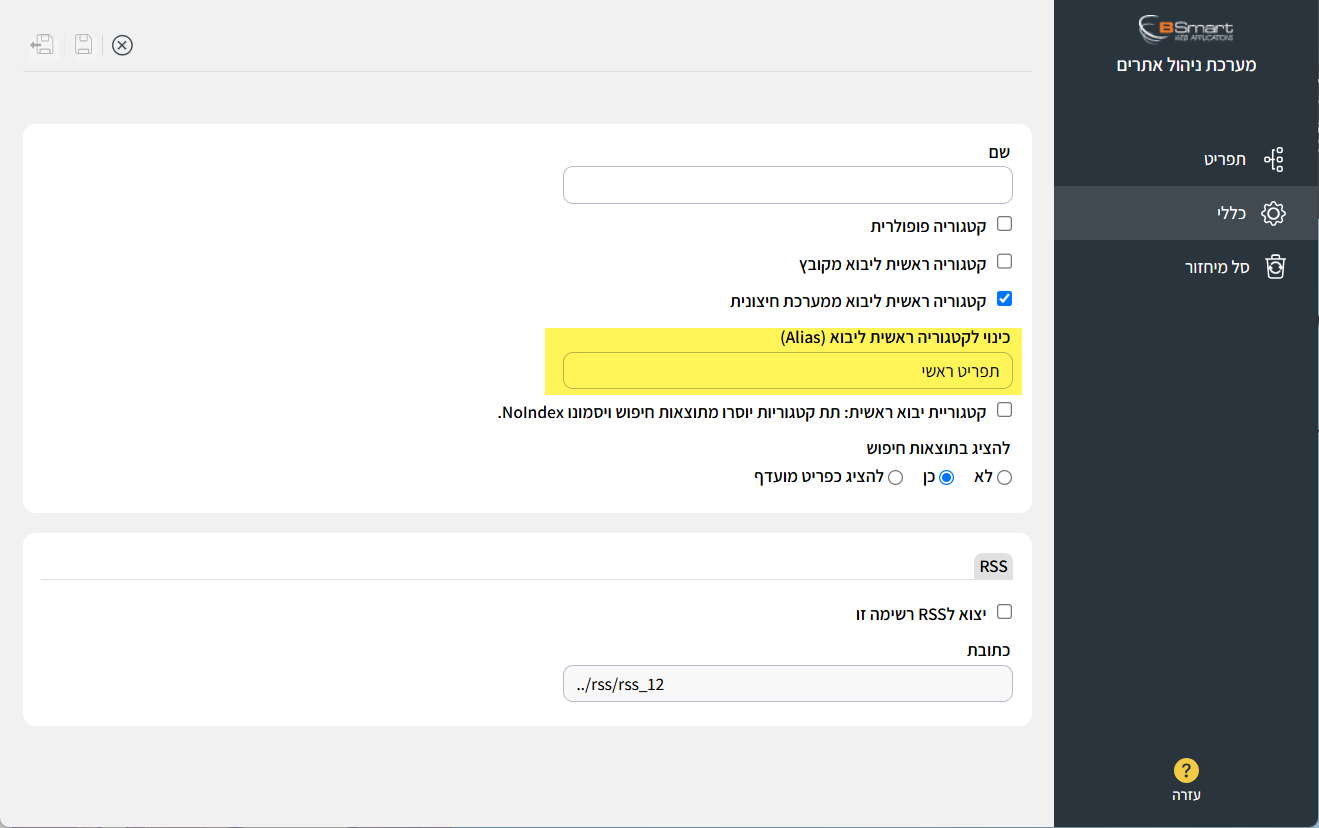
Task: Enable the קטגוריה פופולרית checkbox
Action: [x=1005, y=224]
